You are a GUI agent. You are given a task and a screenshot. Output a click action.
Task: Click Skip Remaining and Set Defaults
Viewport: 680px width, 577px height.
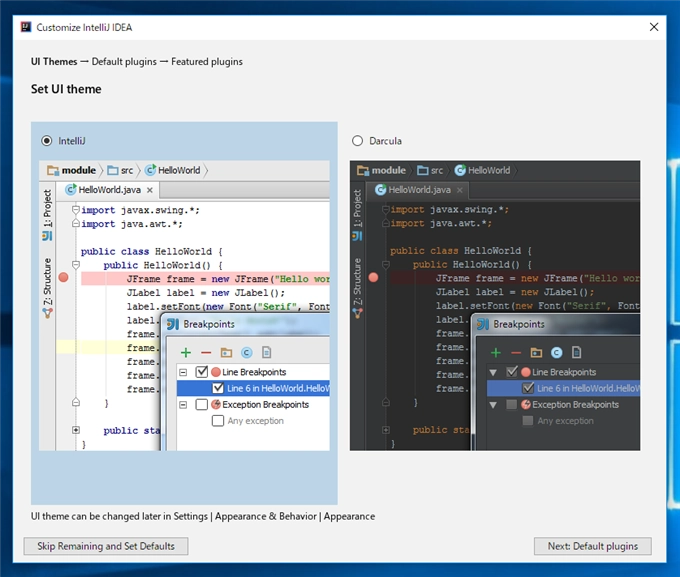point(106,546)
